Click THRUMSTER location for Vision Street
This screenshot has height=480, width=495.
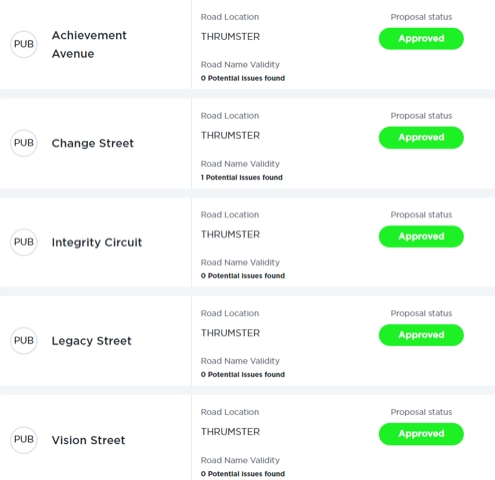coord(230,432)
